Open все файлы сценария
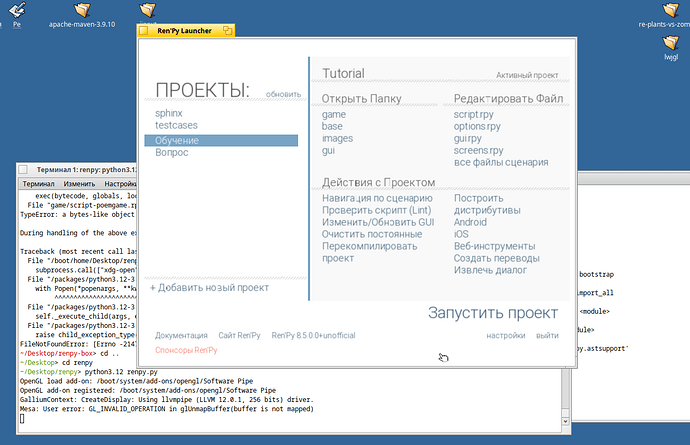 501,162
